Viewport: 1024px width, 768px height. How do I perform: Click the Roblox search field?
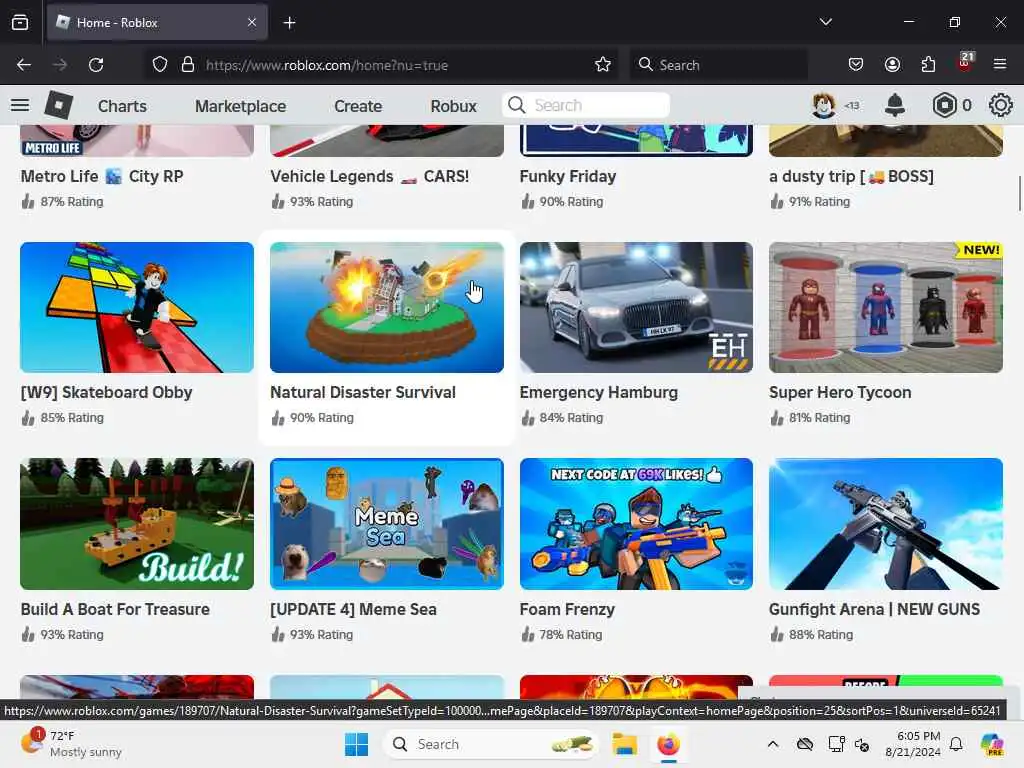(x=586, y=105)
